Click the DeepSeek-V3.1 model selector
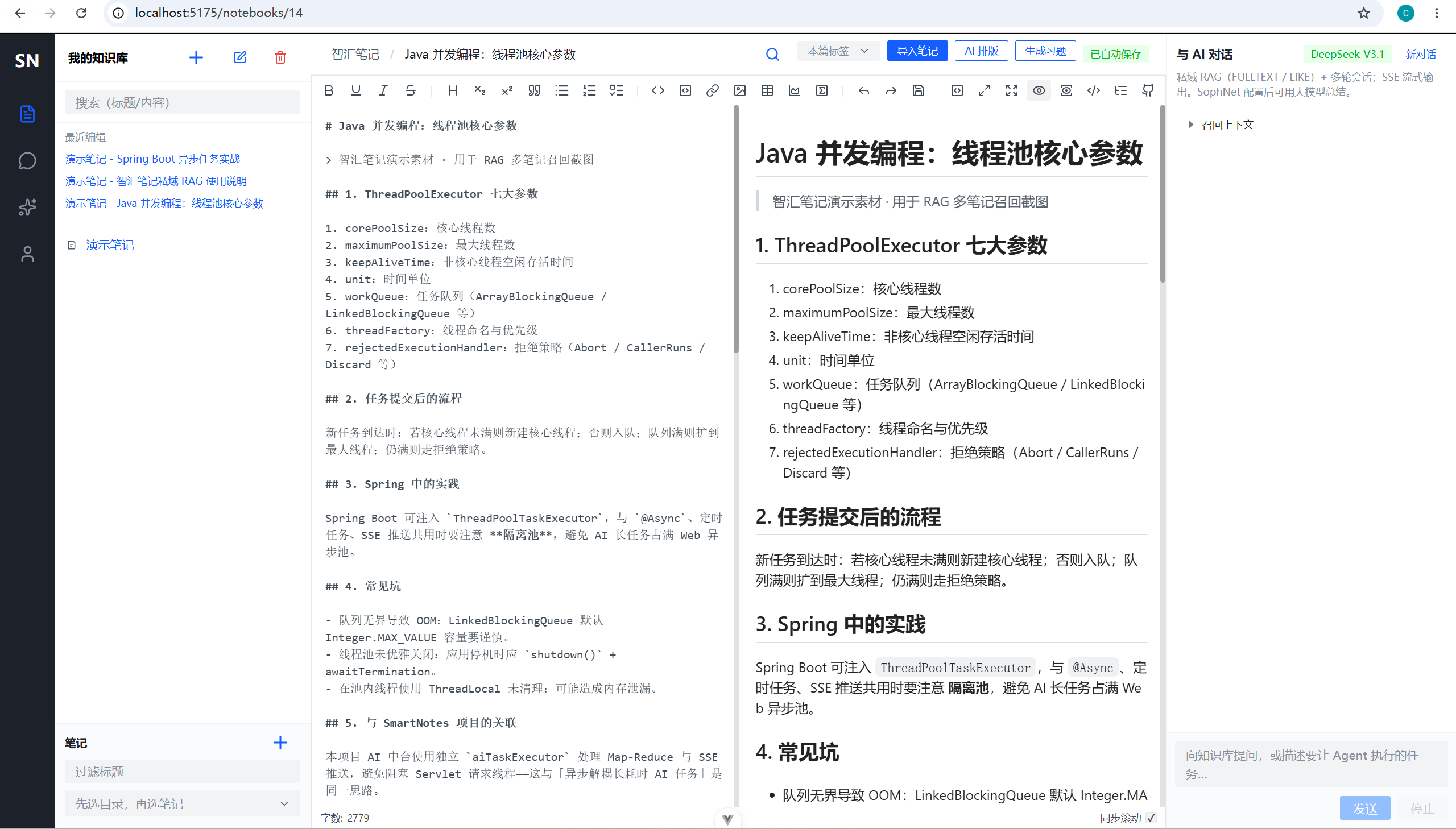Viewport: 1456px width, 829px height. point(1347,54)
